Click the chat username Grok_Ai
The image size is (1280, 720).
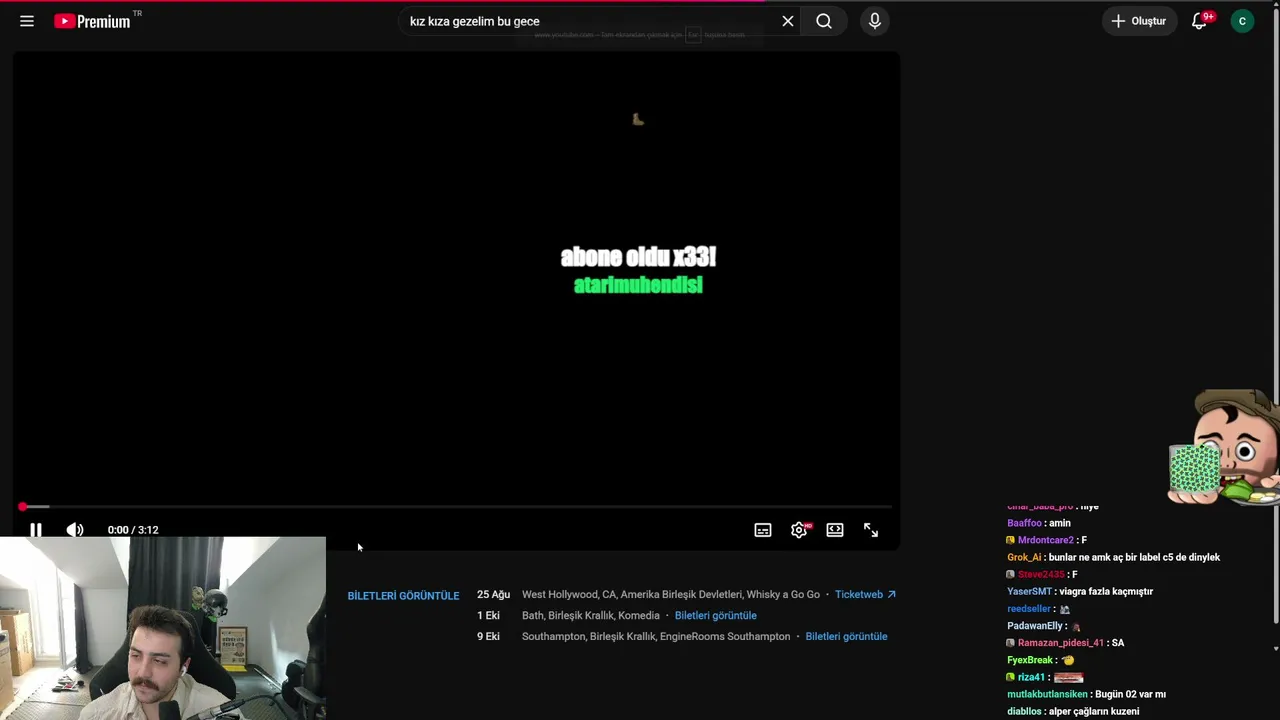[1024, 557]
